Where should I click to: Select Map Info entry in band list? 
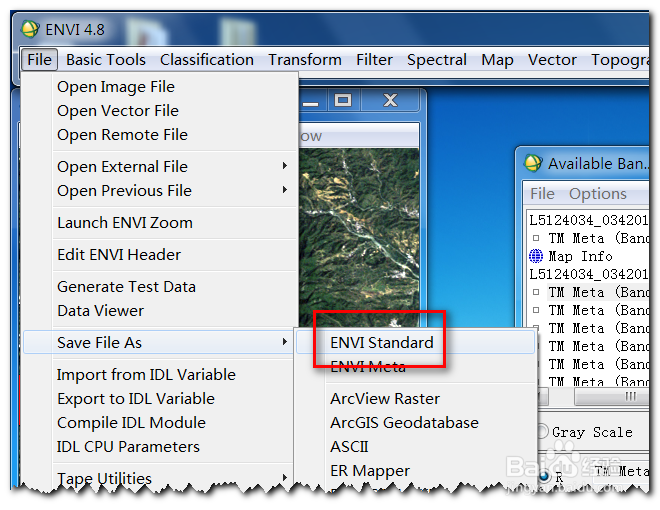click(580, 256)
